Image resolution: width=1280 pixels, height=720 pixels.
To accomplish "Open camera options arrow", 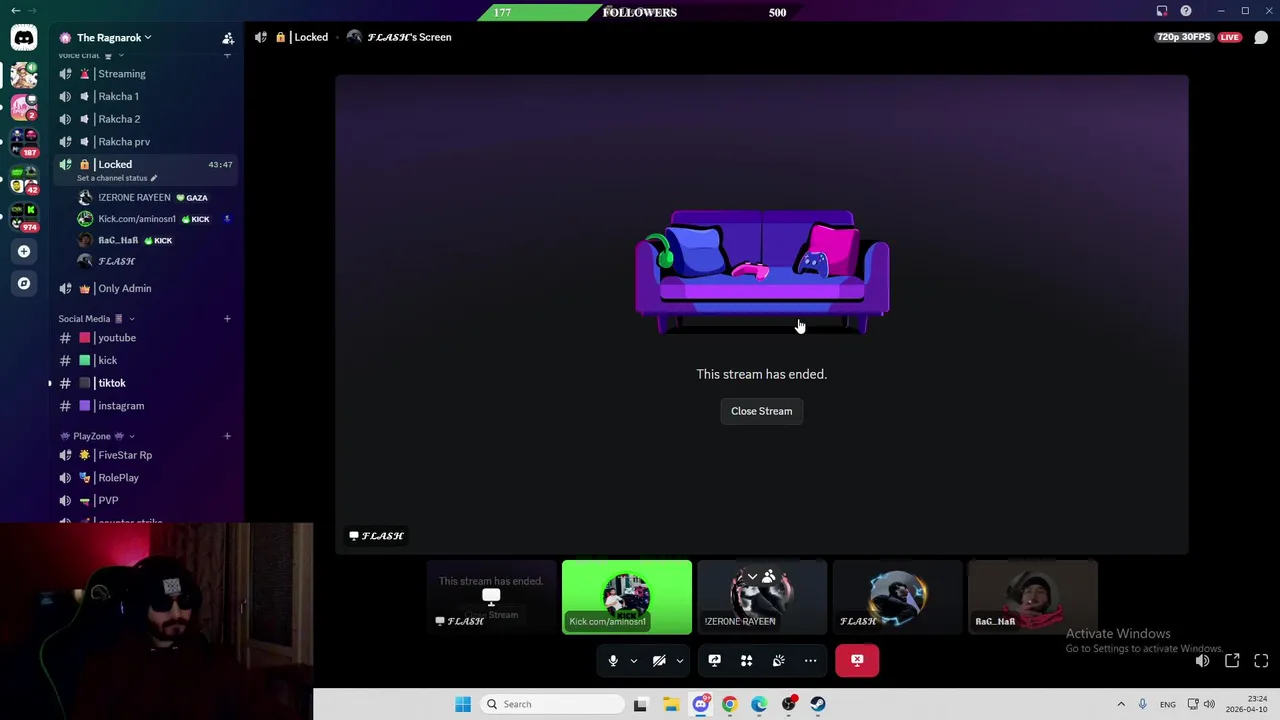I will [x=679, y=660].
